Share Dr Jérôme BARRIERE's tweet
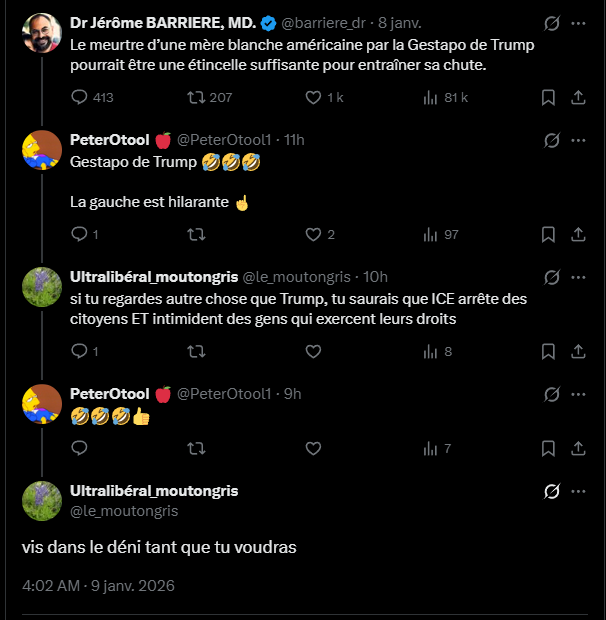This screenshot has width=606, height=620. tap(578, 97)
